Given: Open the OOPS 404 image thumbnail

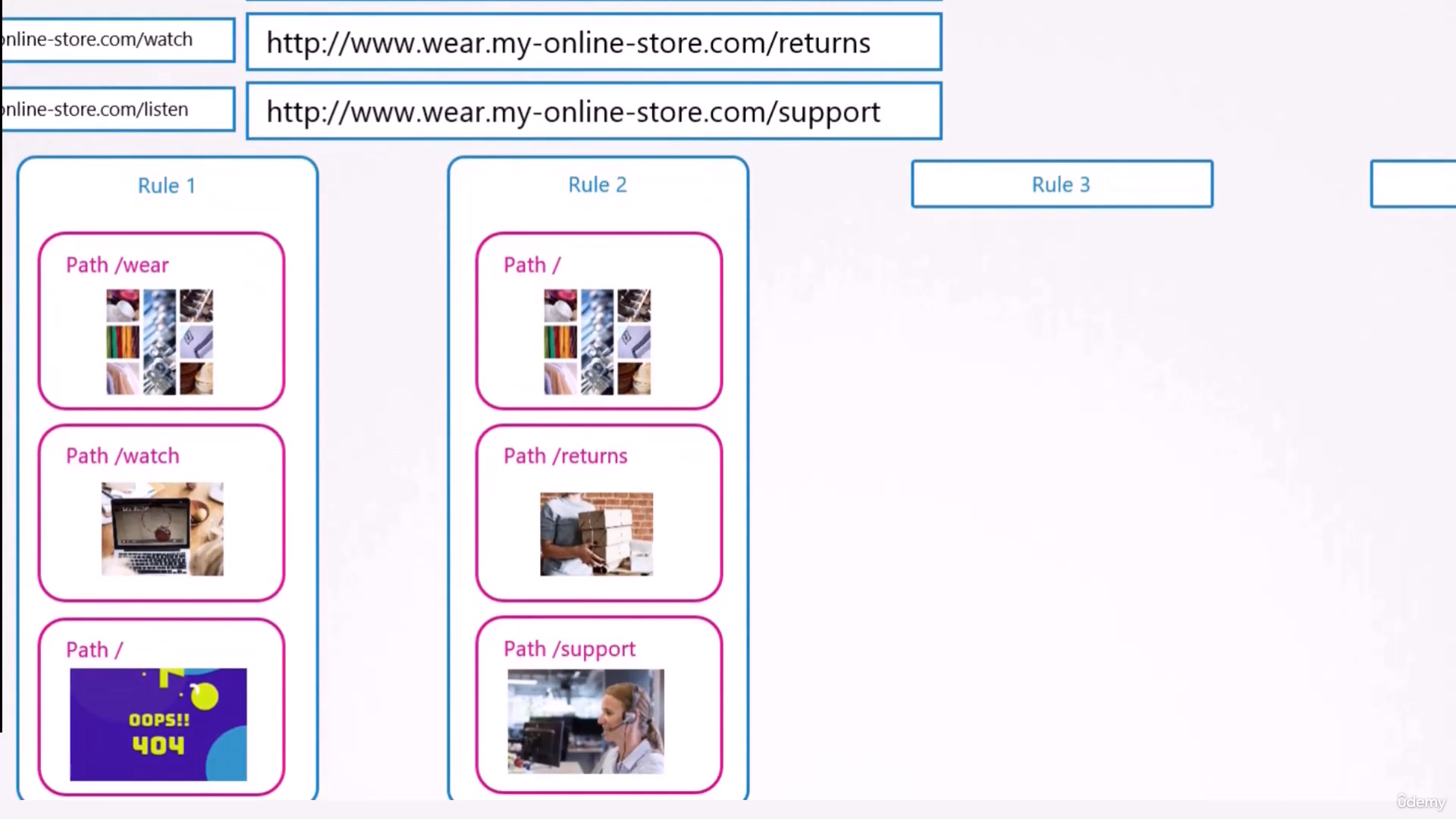Looking at the screenshot, I should (158, 724).
